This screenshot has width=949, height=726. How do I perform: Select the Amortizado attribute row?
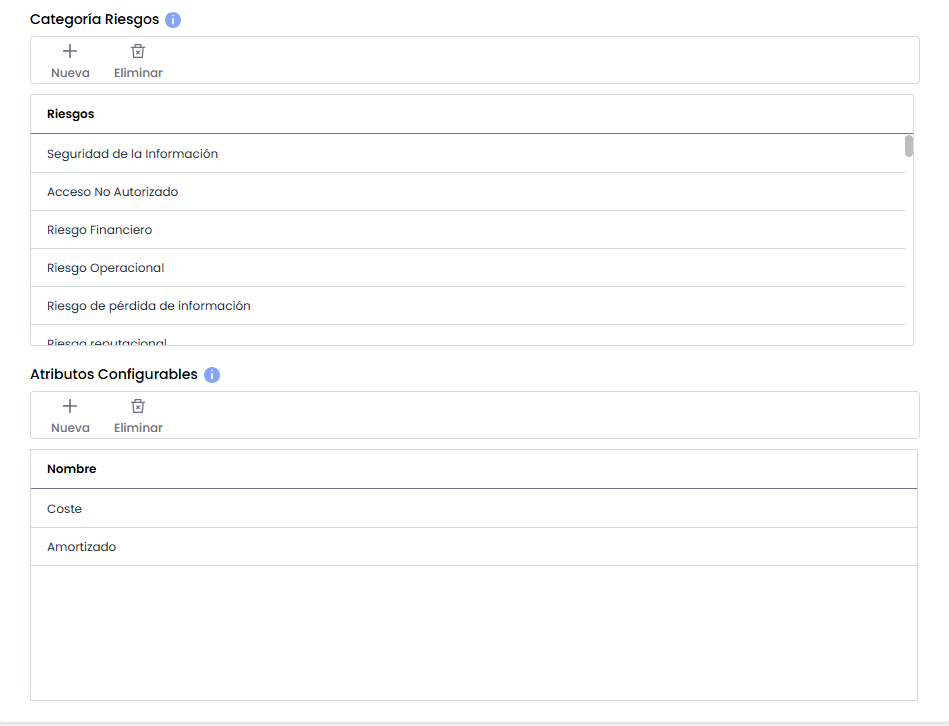pos(81,547)
